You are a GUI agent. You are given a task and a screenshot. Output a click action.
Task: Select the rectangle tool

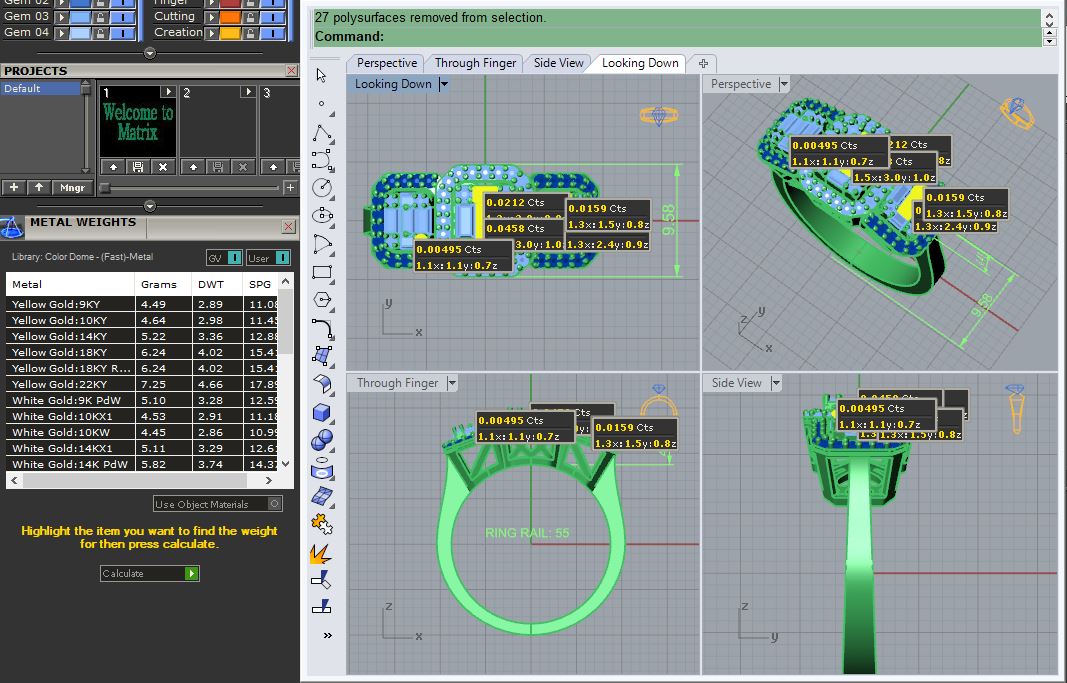pos(322,272)
